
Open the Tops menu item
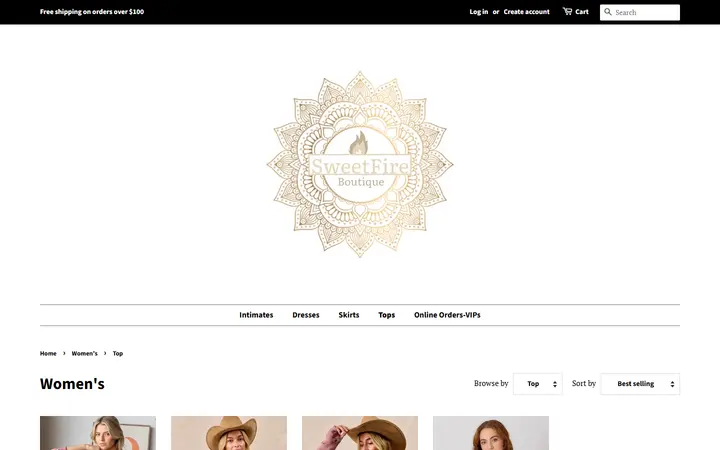[x=387, y=315]
